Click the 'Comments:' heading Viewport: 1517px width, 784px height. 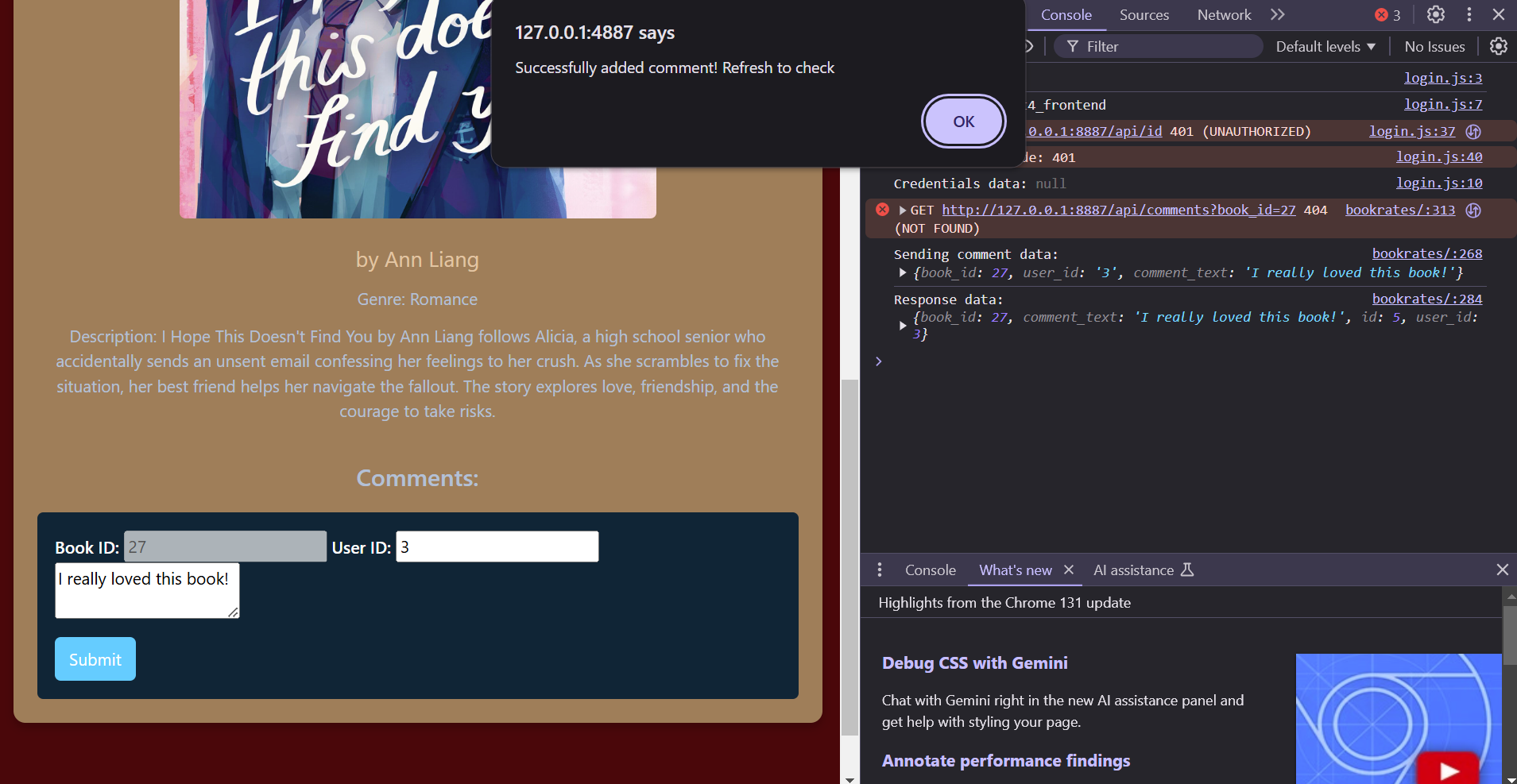pos(417,478)
